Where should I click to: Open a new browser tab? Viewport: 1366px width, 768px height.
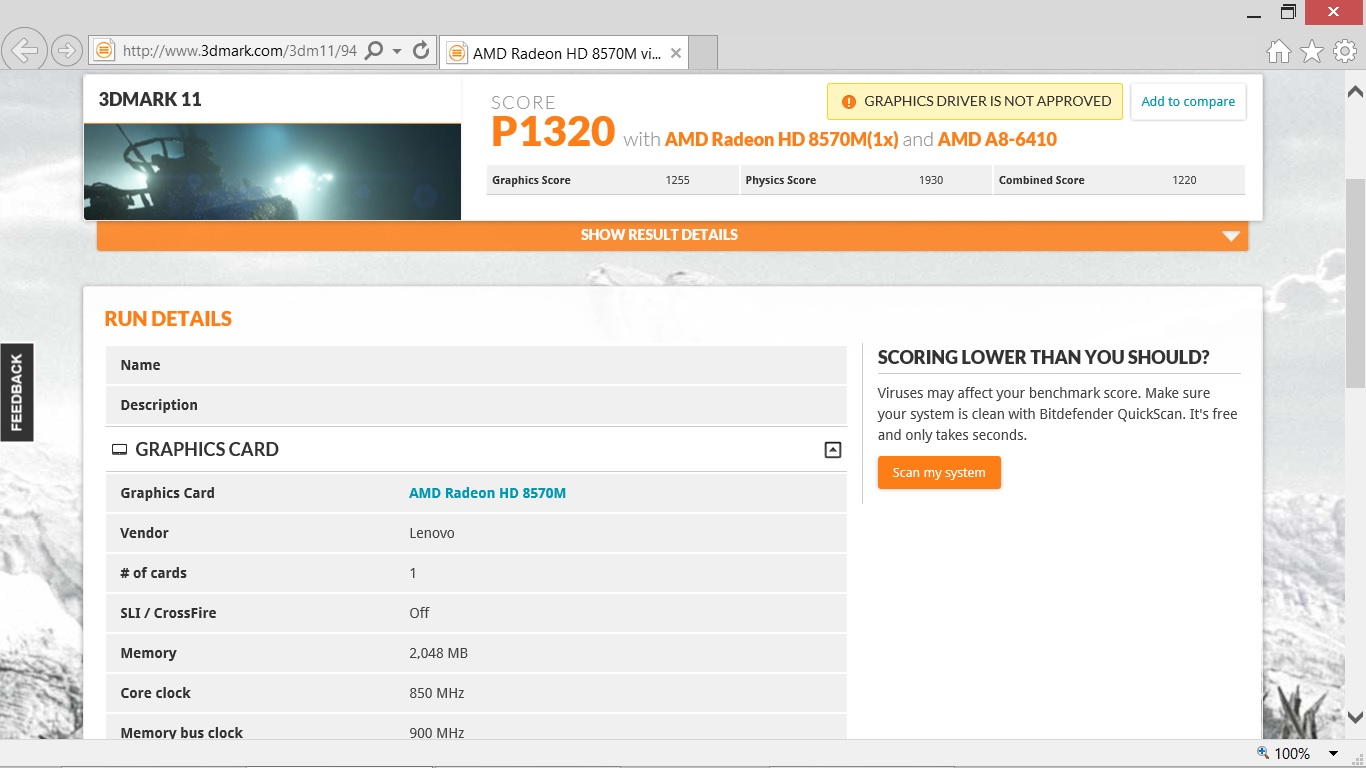click(x=703, y=53)
